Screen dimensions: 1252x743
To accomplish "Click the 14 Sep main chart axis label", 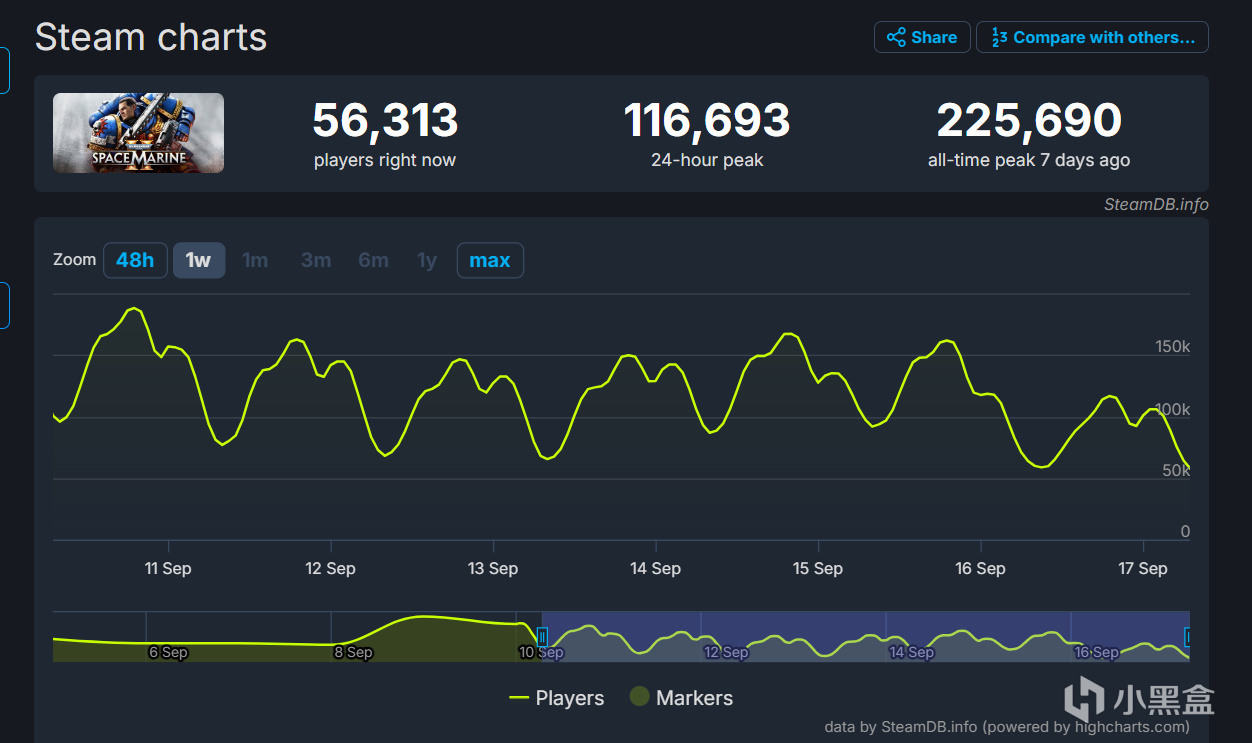I will coord(655,568).
